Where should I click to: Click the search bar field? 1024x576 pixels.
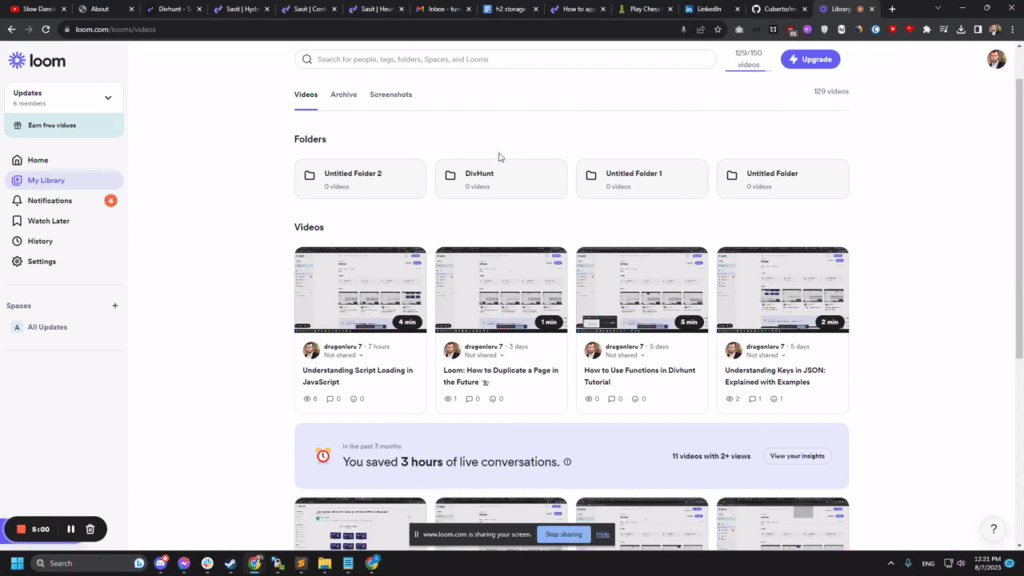505,59
